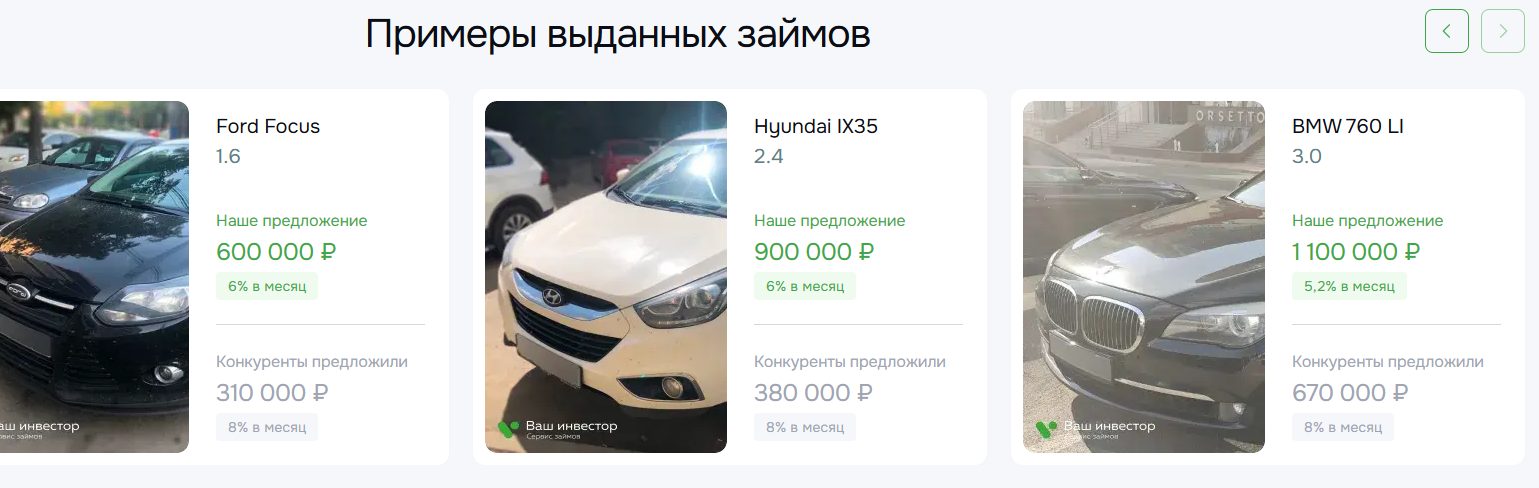The height and width of the screenshot is (488, 1539).
Task: Click the previous slide arrow button
Action: [1446, 31]
